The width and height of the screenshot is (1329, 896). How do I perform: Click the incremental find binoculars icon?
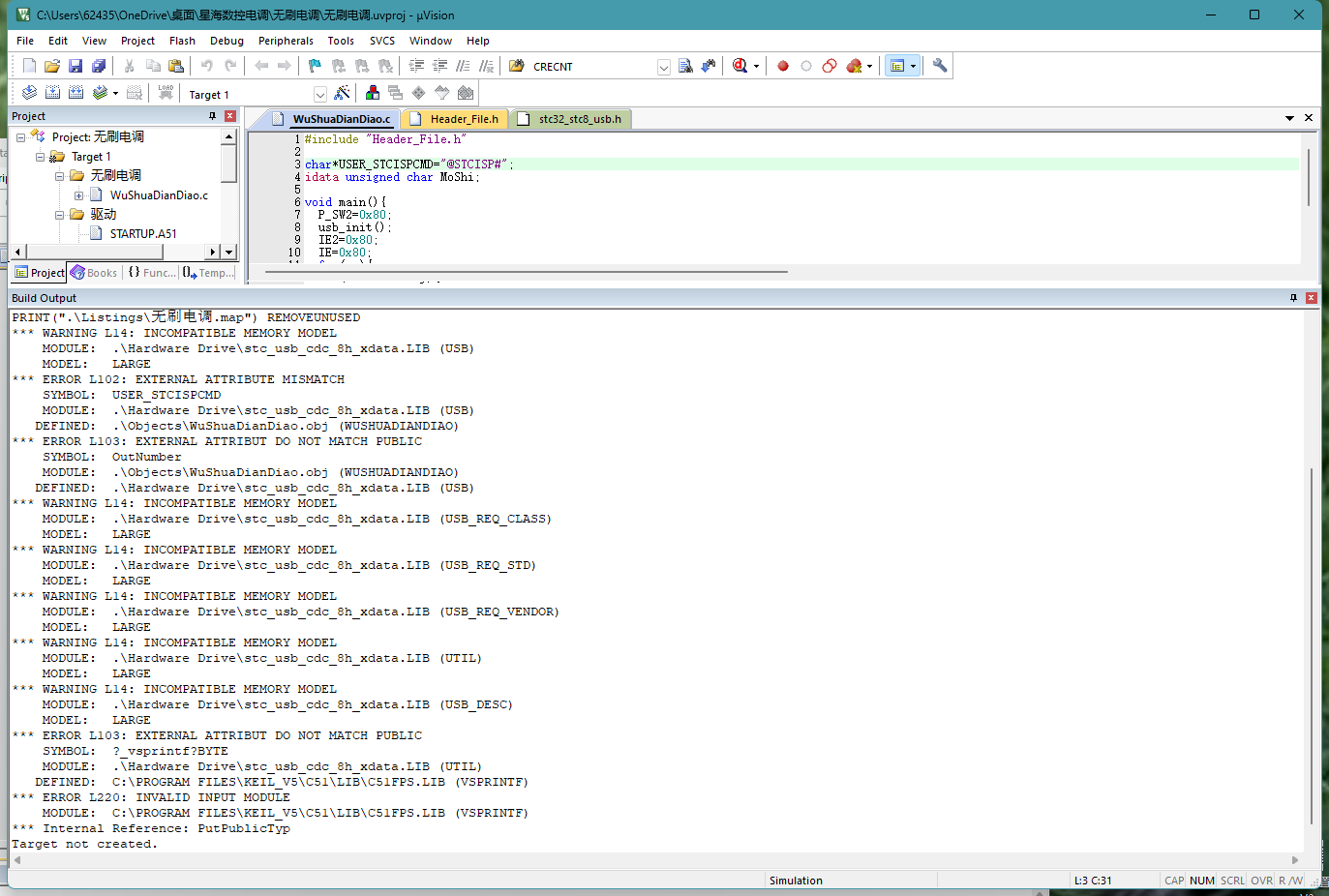(x=709, y=66)
